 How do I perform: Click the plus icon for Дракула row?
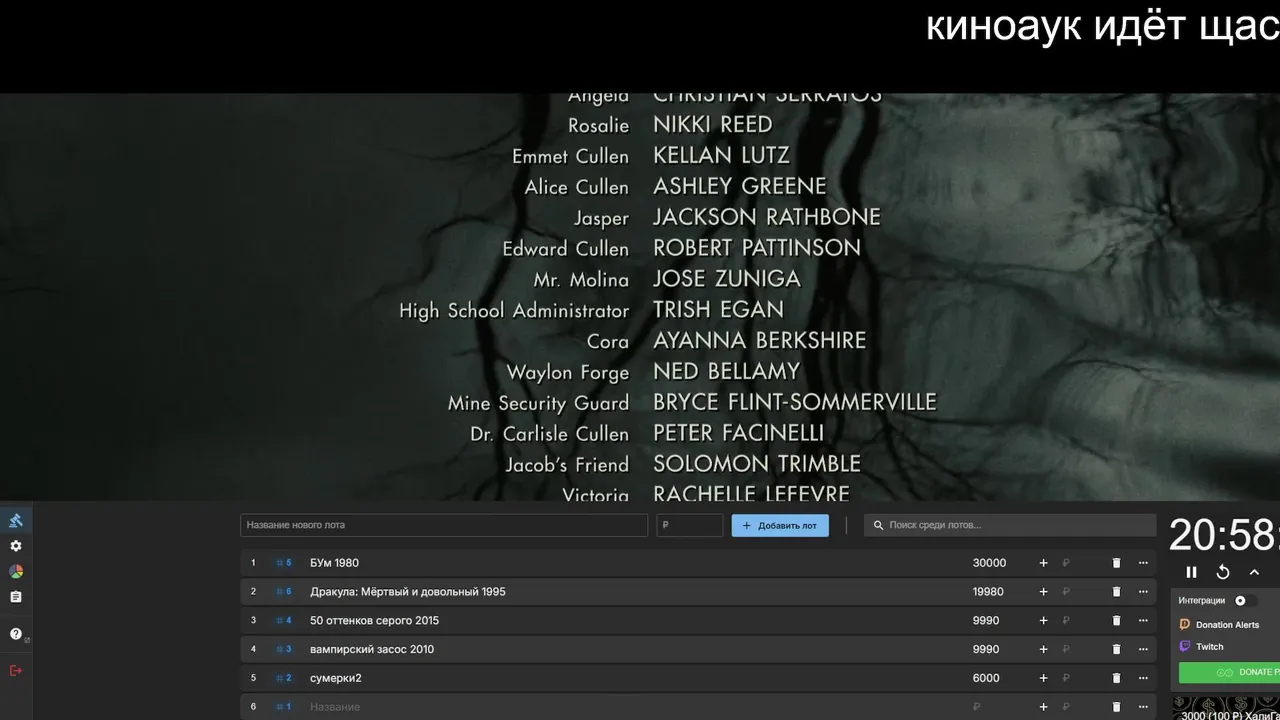click(x=1043, y=592)
